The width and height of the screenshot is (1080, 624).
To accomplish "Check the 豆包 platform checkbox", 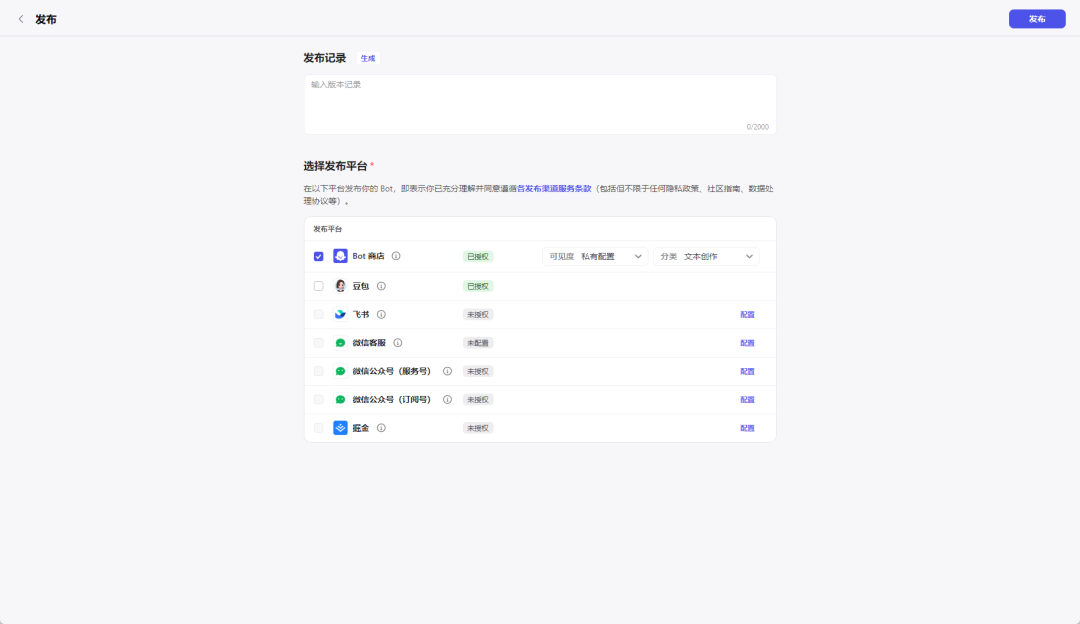I will click(x=318, y=286).
